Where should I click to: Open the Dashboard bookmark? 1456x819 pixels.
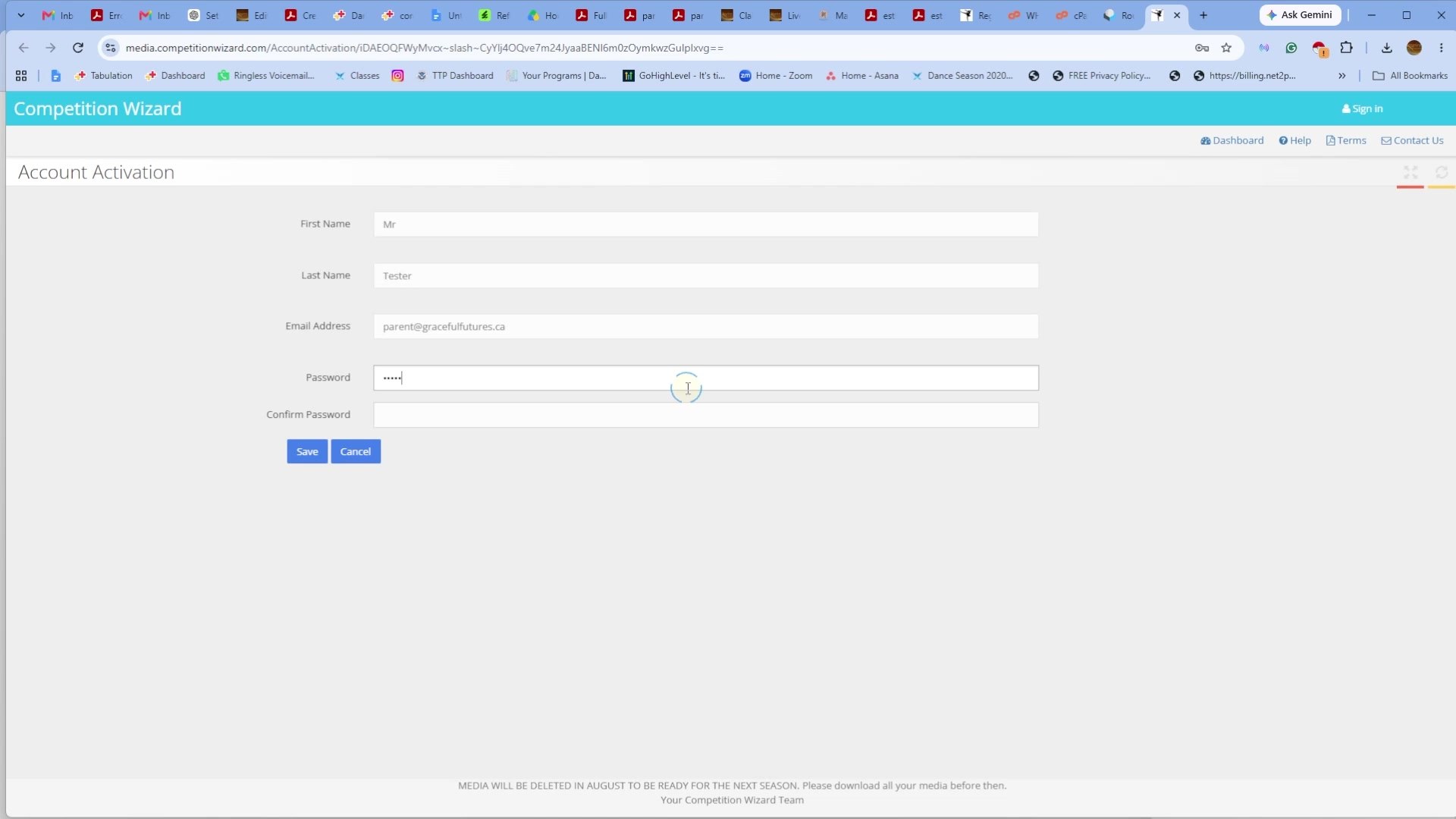click(x=175, y=76)
